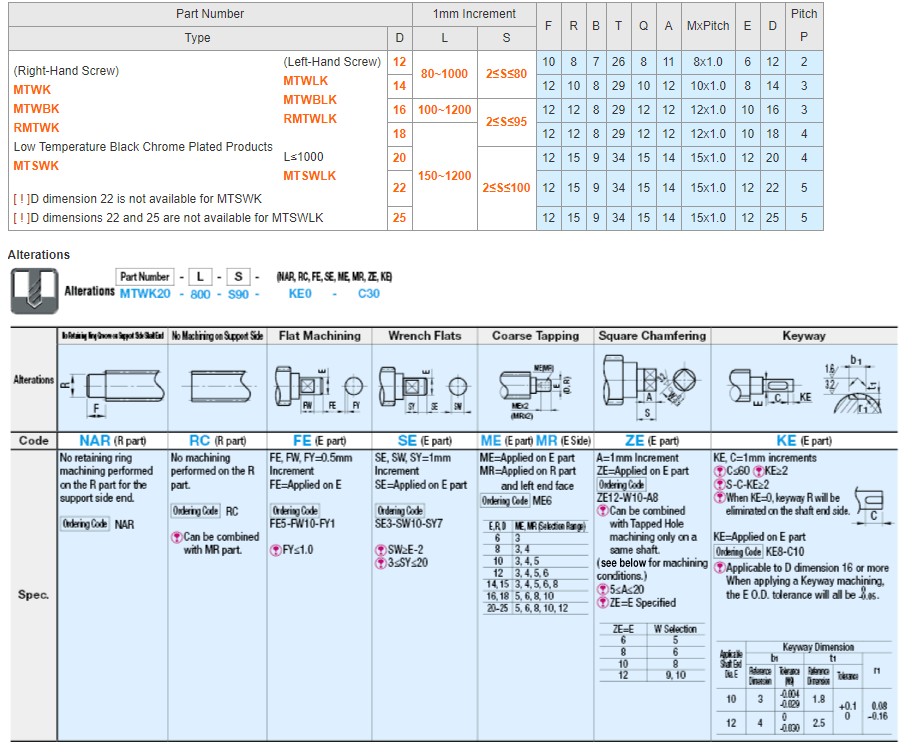Screen dimensions: 916x742
Task: Click the Coarse Tapping diagram
Action: [x=535, y=391]
